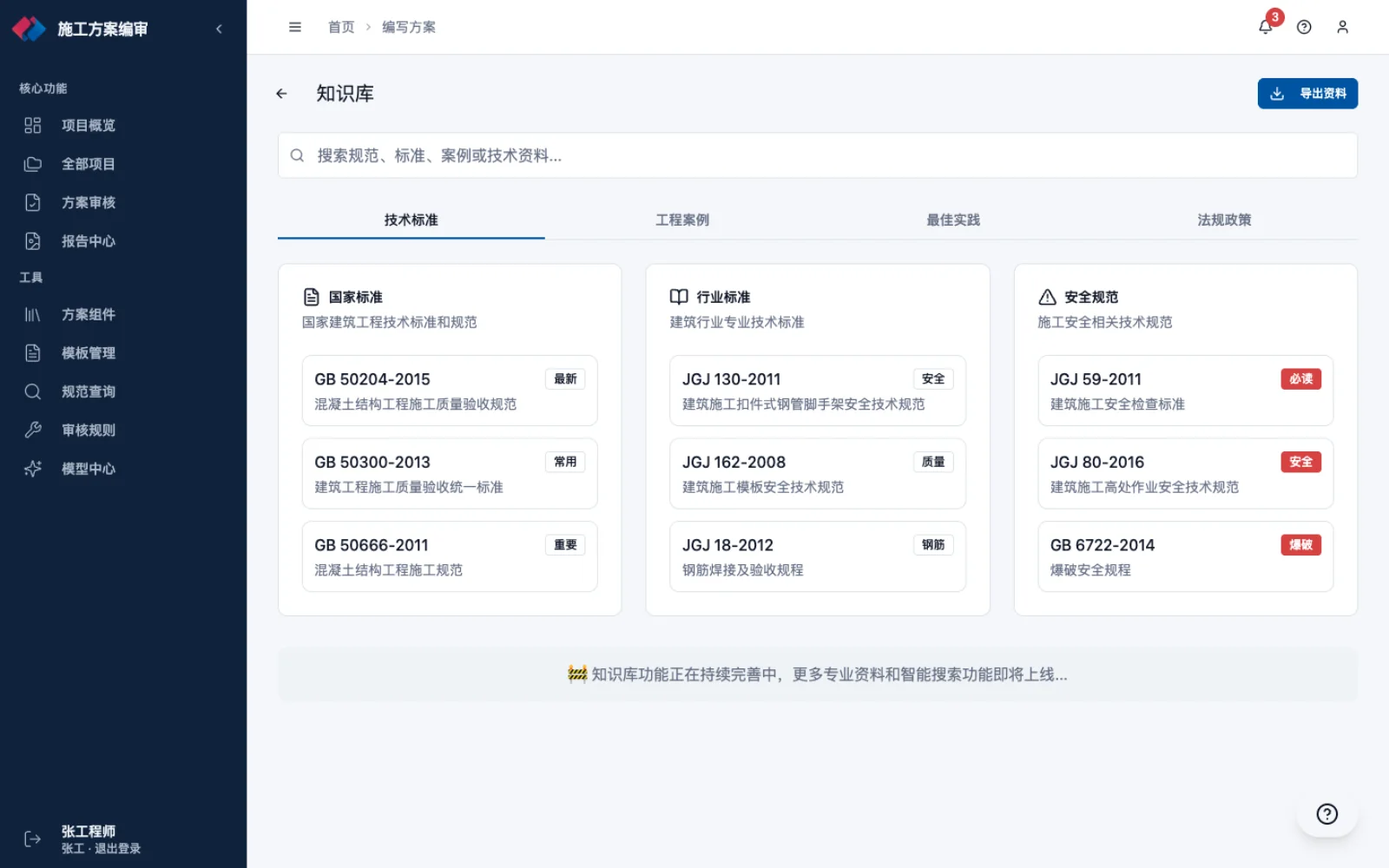Image resolution: width=1389 pixels, height=868 pixels.
Task: Click the red 爆破 tag
Action: pyautogui.click(x=1300, y=545)
